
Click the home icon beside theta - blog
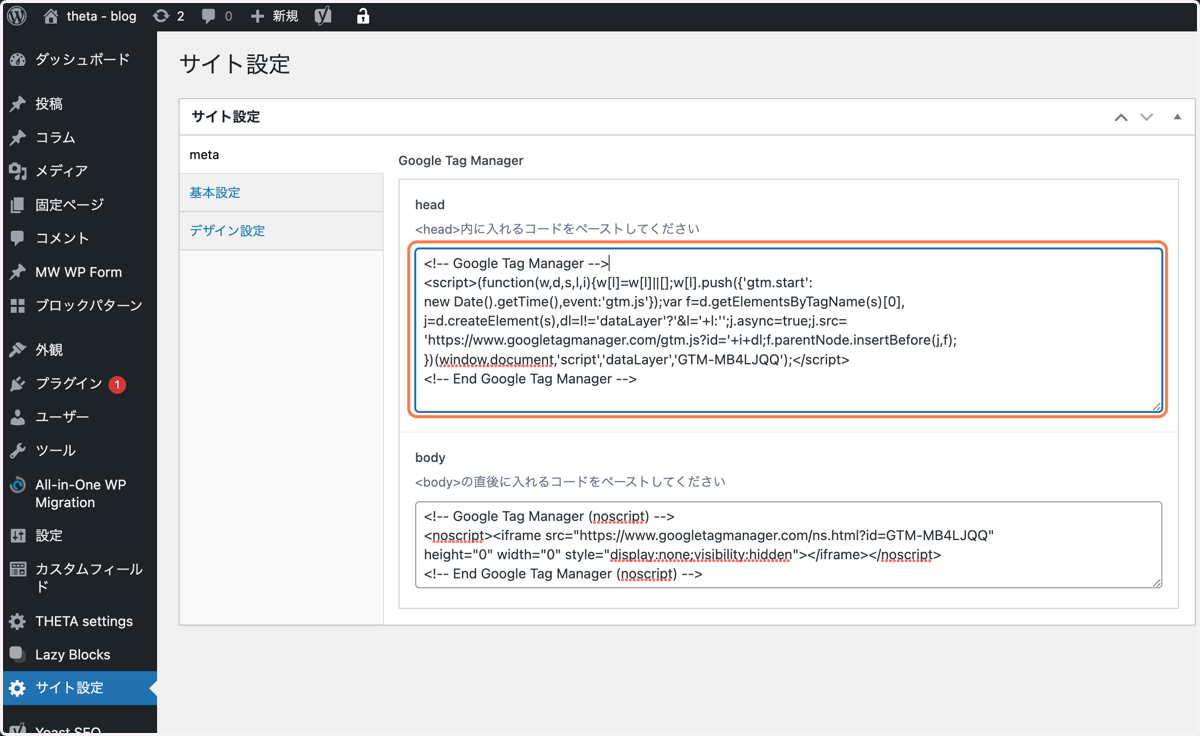point(52,16)
